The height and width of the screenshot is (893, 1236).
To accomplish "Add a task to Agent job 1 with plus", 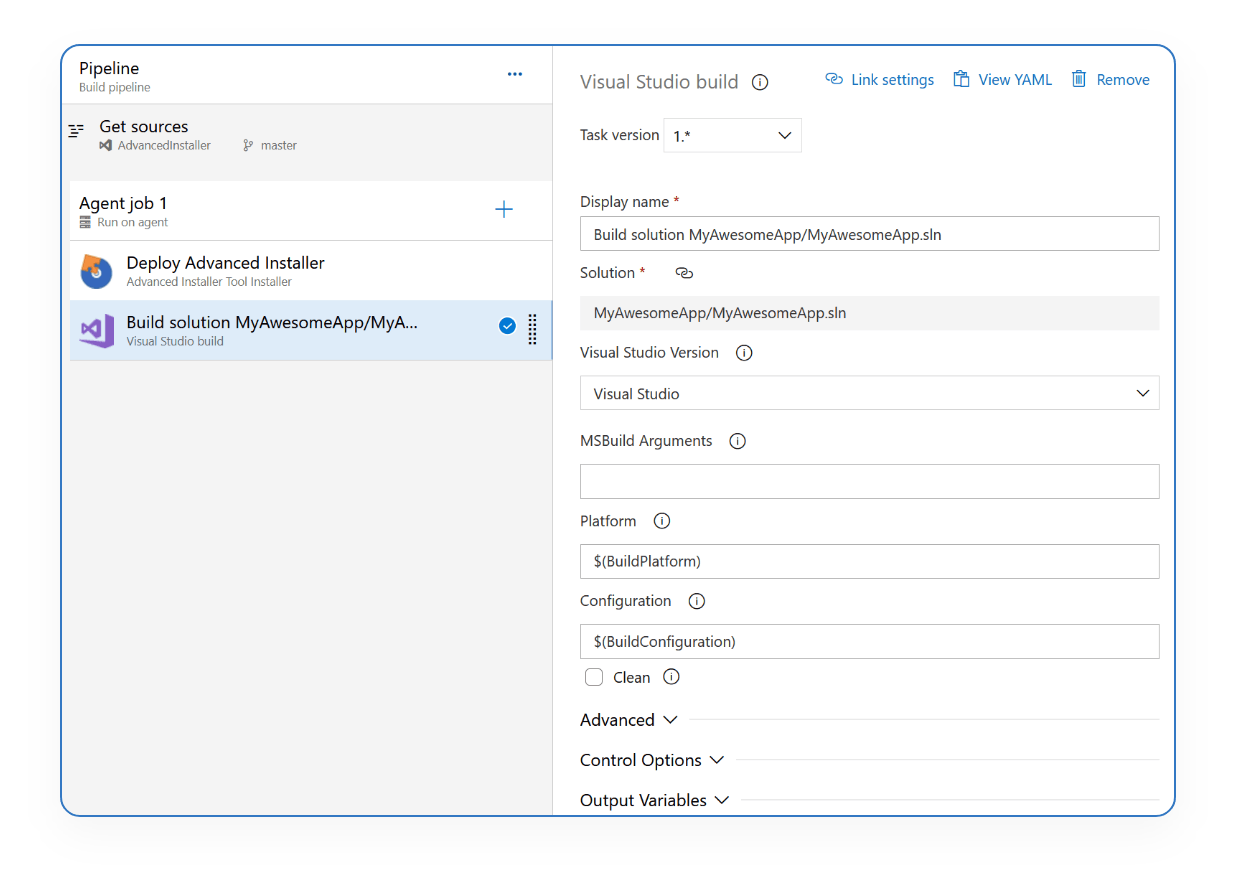I will point(504,209).
